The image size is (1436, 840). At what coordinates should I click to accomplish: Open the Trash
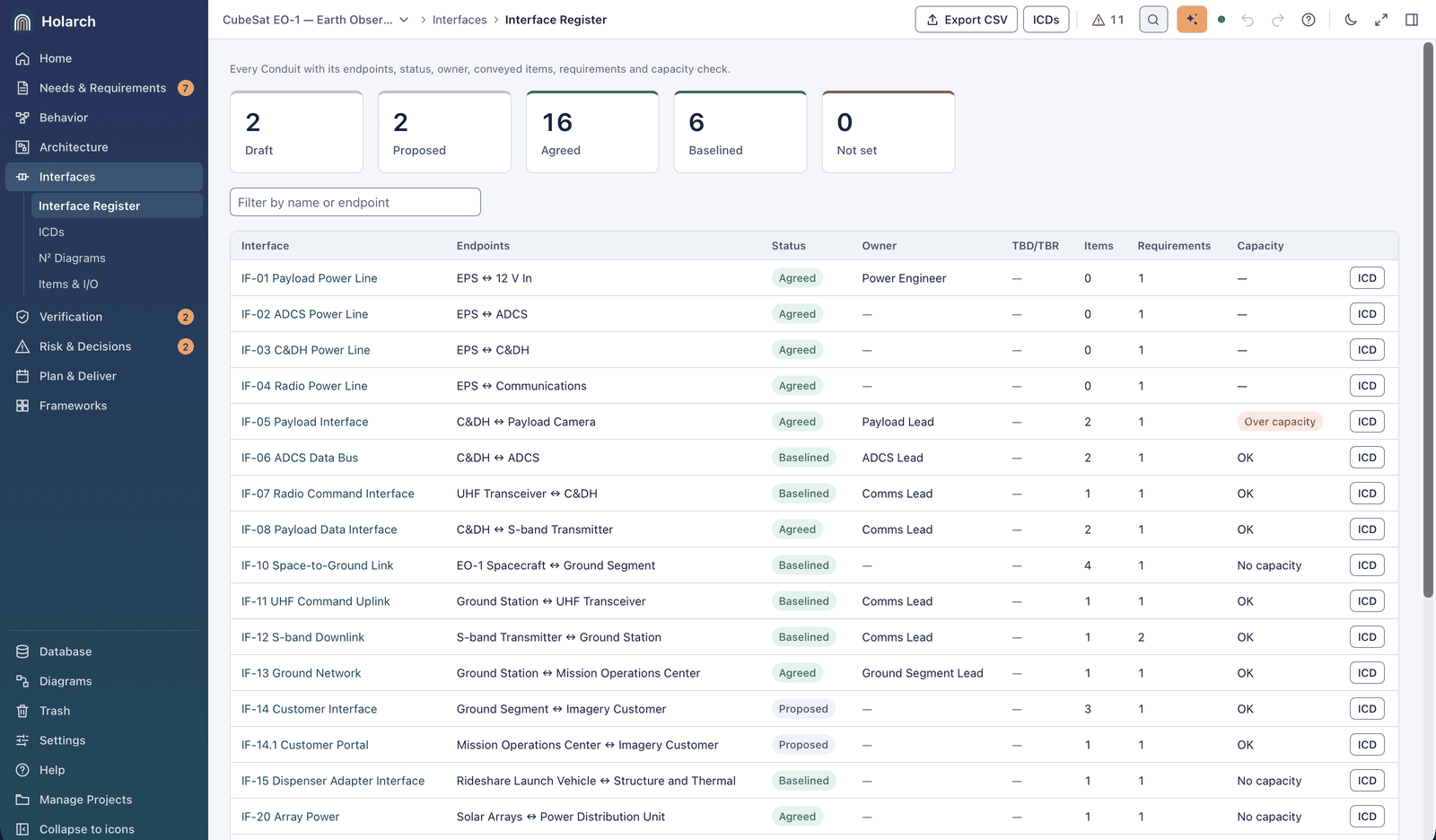click(x=104, y=711)
